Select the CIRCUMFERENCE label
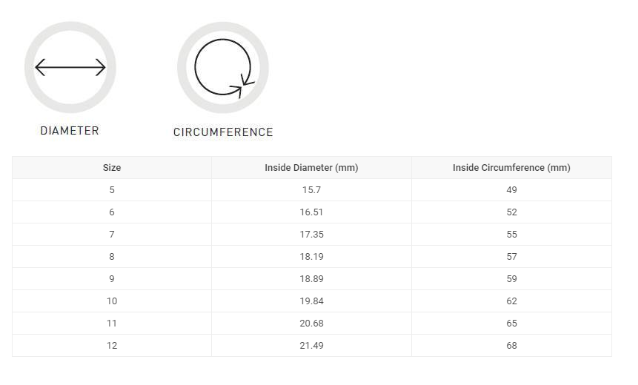 tap(223, 132)
